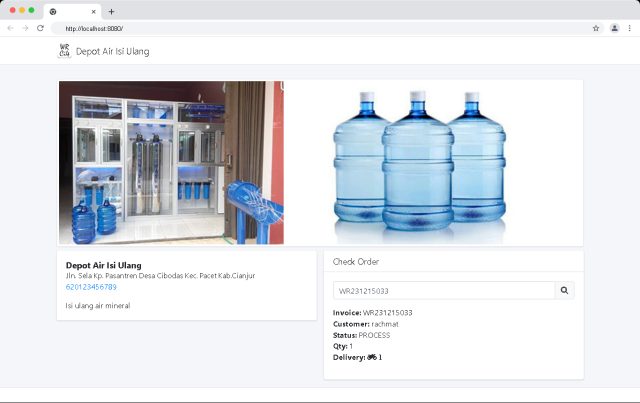Bookmark this page with the star icon
The width and height of the screenshot is (640, 403).
(x=596, y=28)
